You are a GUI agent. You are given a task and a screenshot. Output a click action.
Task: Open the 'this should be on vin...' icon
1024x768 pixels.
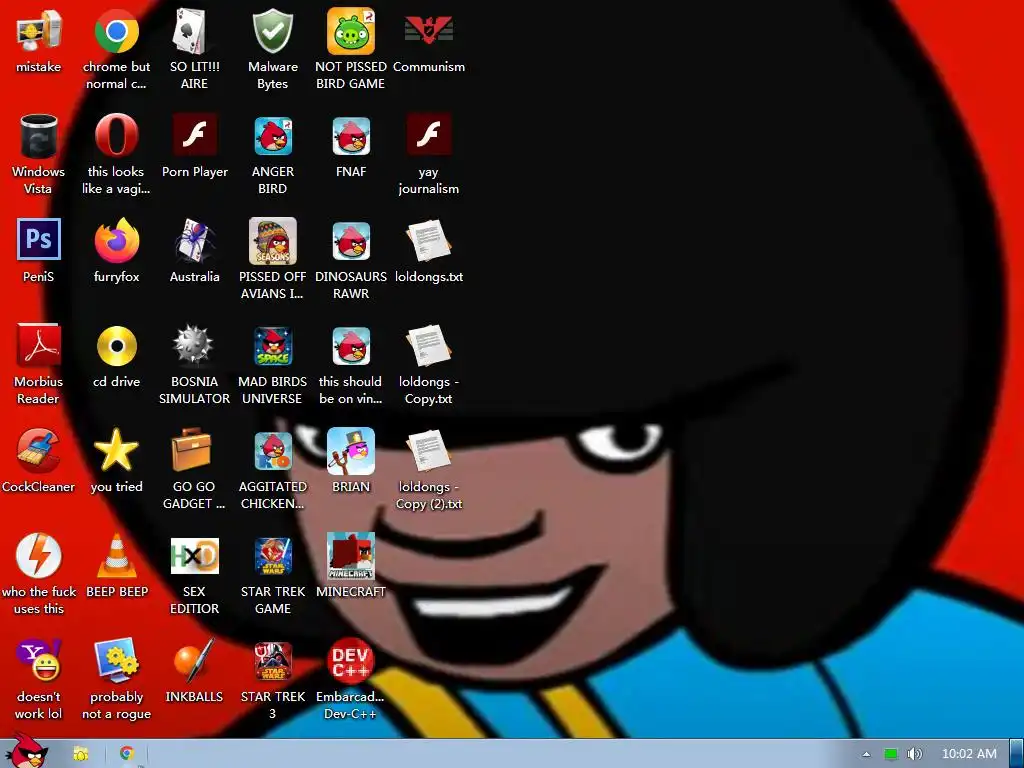pos(351,346)
